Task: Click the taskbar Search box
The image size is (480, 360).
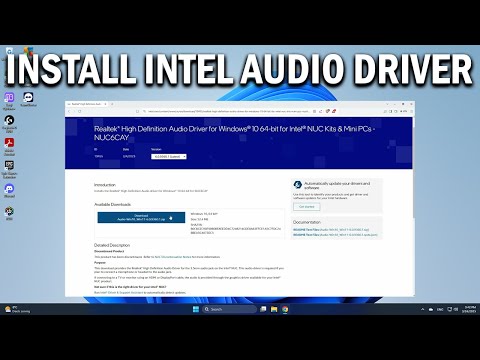Action: tap(230, 309)
